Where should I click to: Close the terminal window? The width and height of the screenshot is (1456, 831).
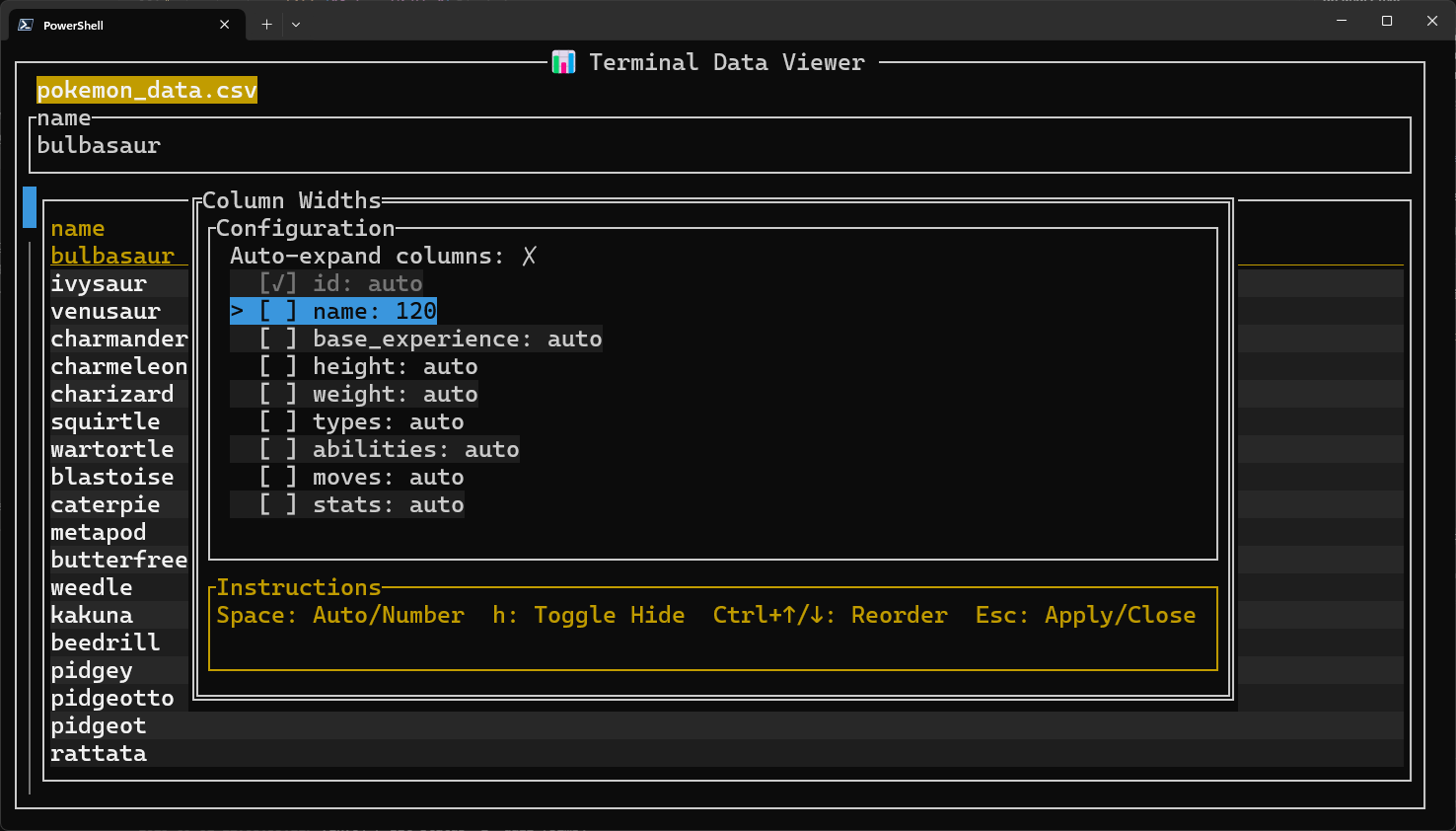pos(1432,21)
